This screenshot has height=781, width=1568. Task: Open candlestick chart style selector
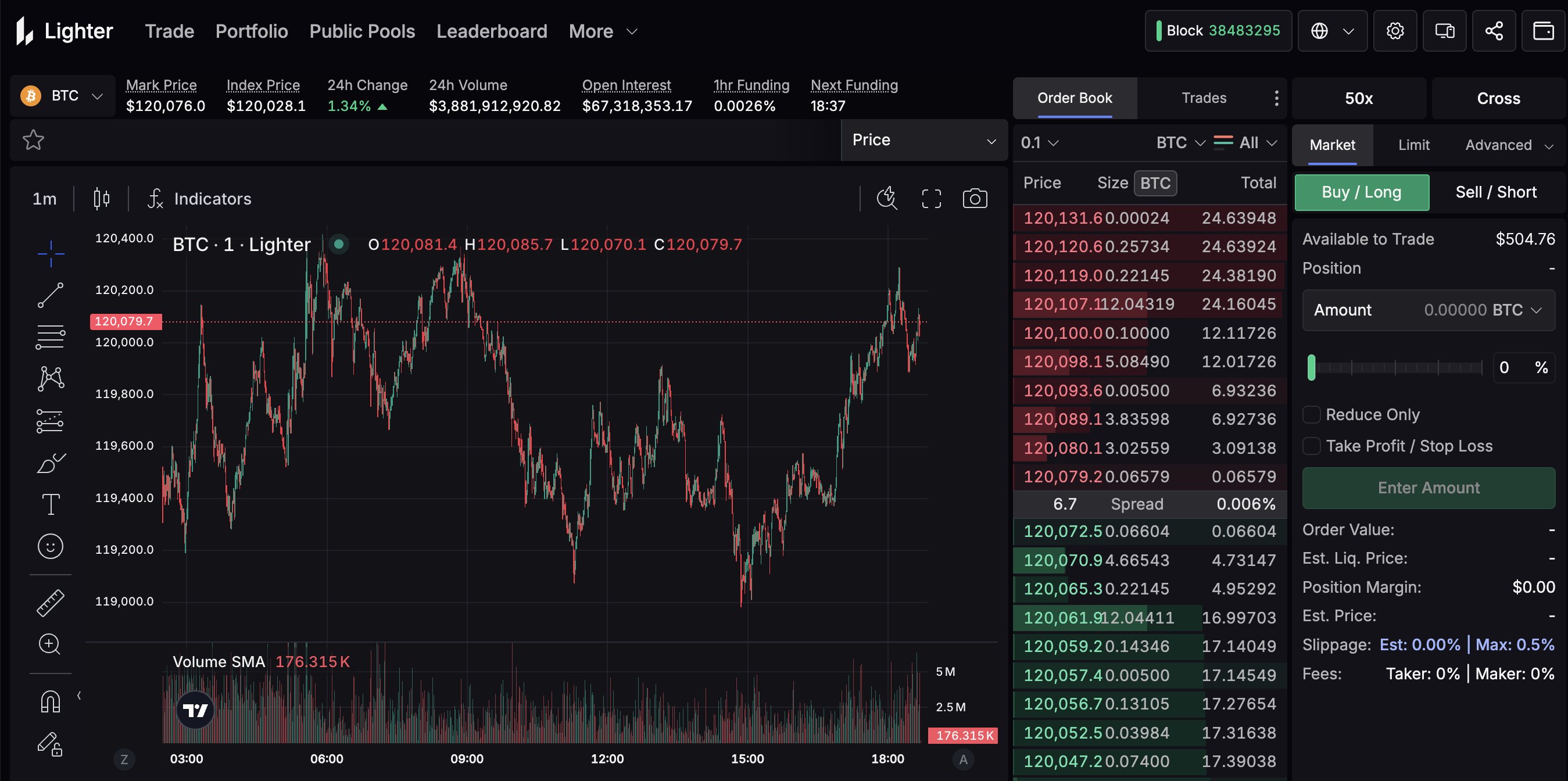102,198
